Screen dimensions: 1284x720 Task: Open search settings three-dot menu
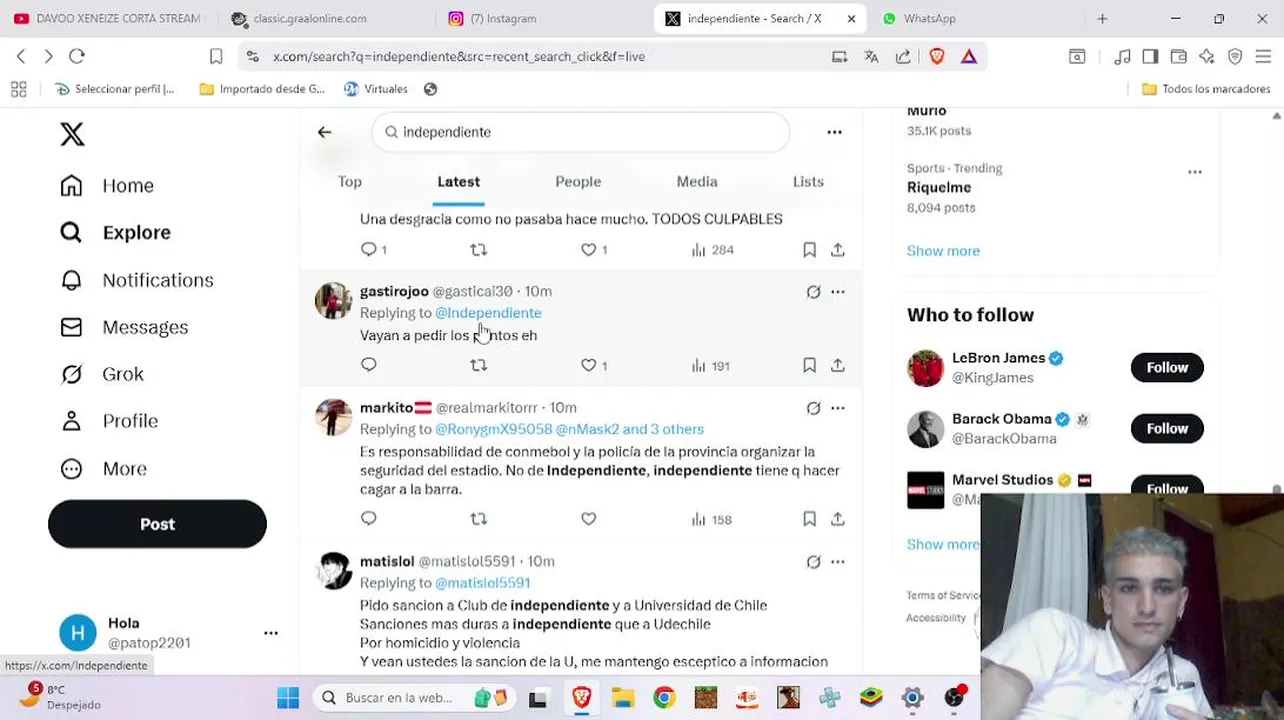click(834, 132)
